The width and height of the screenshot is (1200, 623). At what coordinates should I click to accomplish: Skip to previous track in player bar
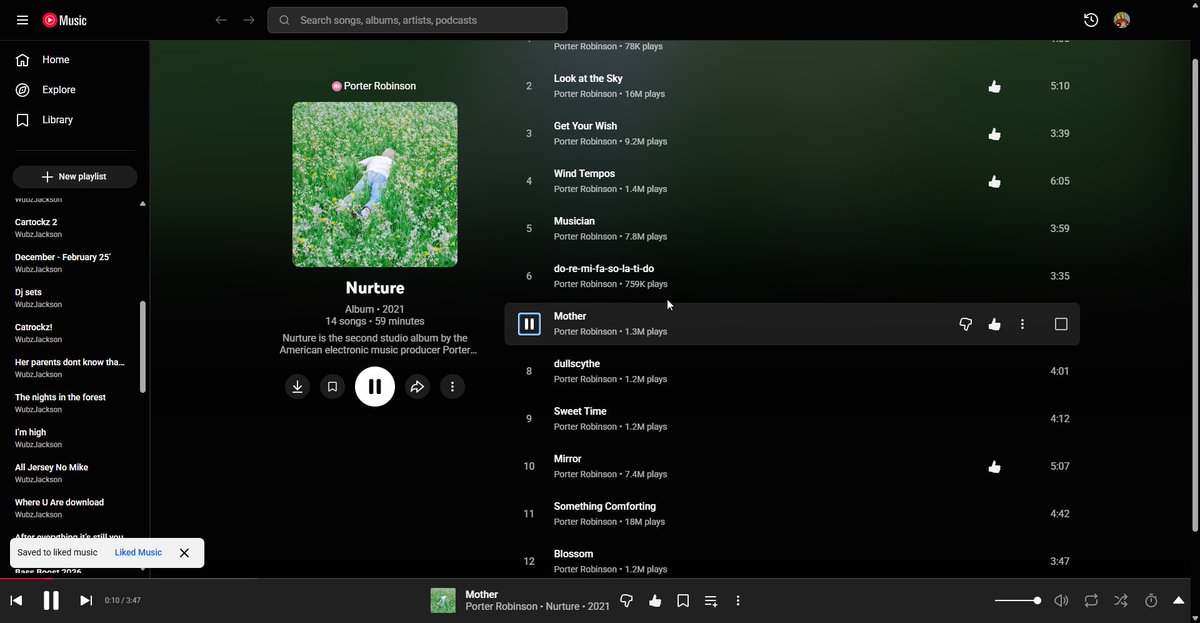coord(16,600)
